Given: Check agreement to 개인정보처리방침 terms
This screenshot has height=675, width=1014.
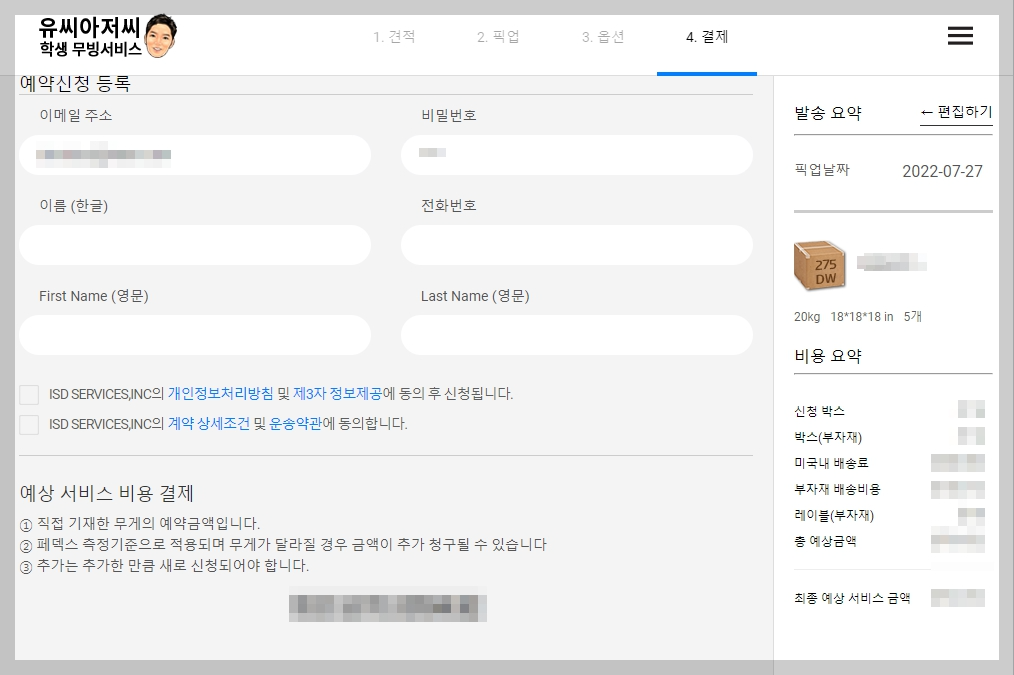Looking at the screenshot, I should pyautogui.click(x=29, y=394).
